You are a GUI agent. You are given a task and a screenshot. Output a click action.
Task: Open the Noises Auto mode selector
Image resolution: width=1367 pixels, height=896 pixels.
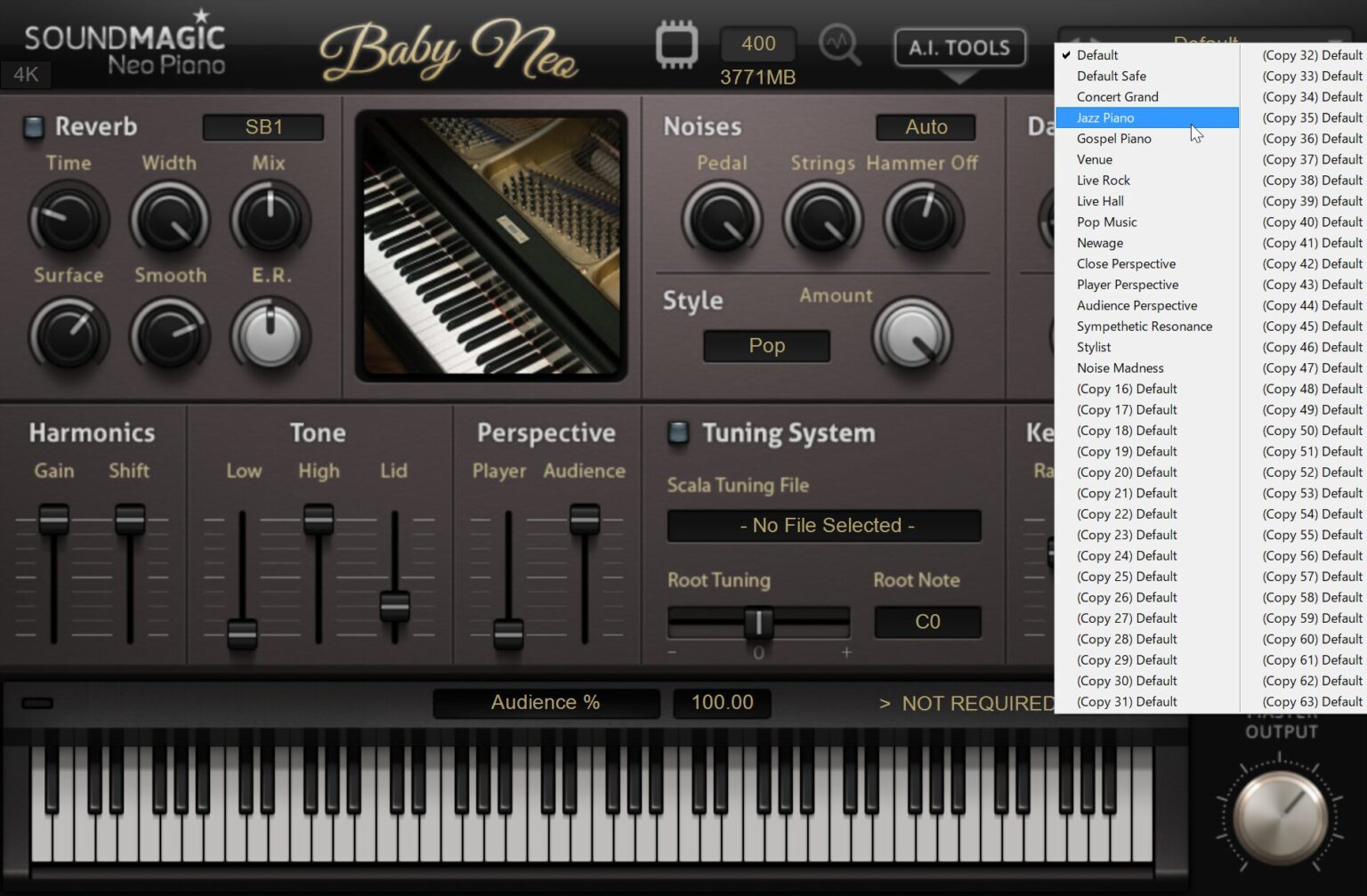(x=926, y=127)
